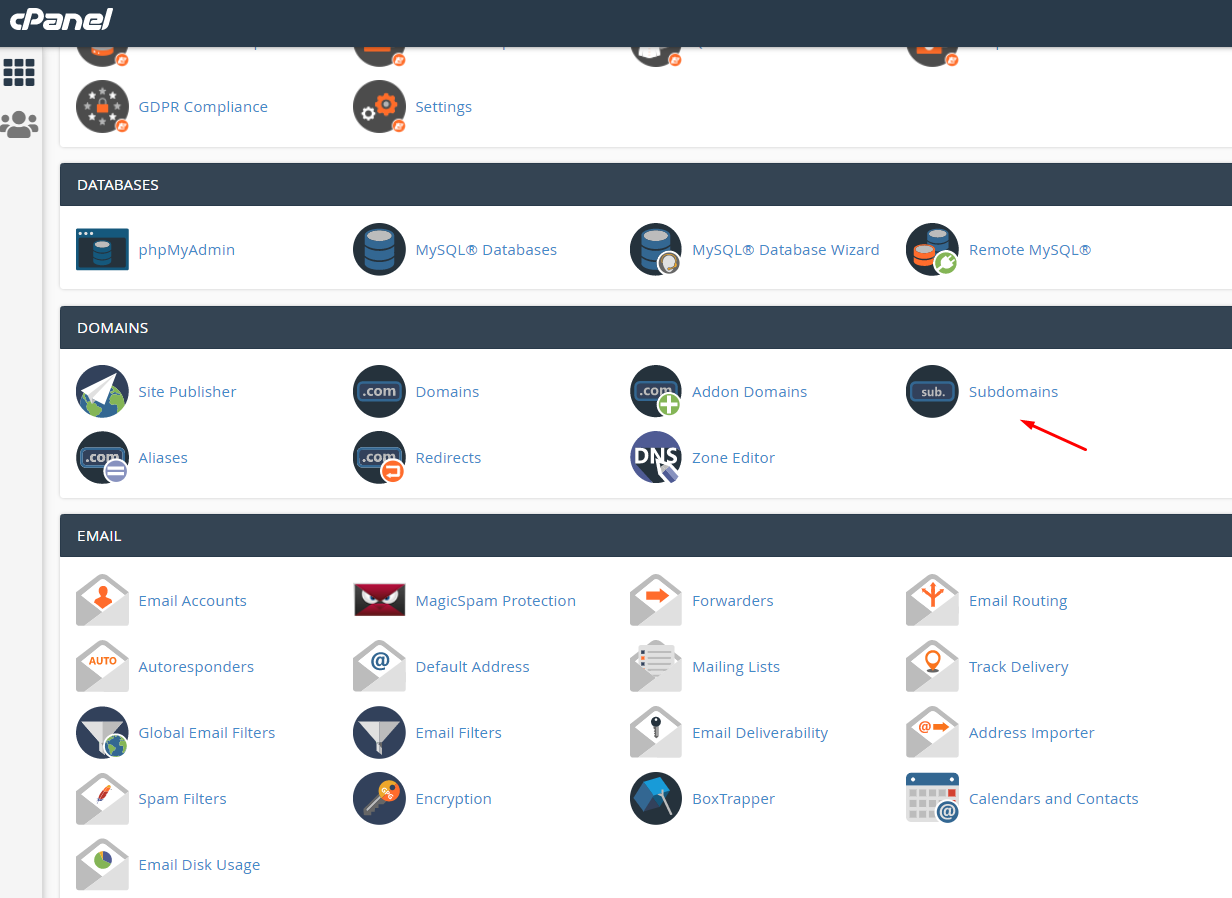Open the Redirects link

(x=448, y=457)
